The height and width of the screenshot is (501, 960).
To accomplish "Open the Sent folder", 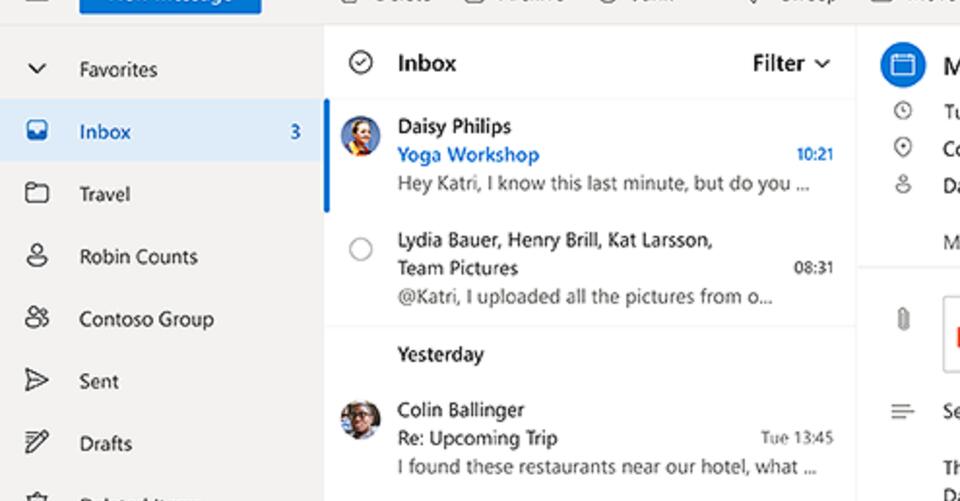I will point(99,381).
